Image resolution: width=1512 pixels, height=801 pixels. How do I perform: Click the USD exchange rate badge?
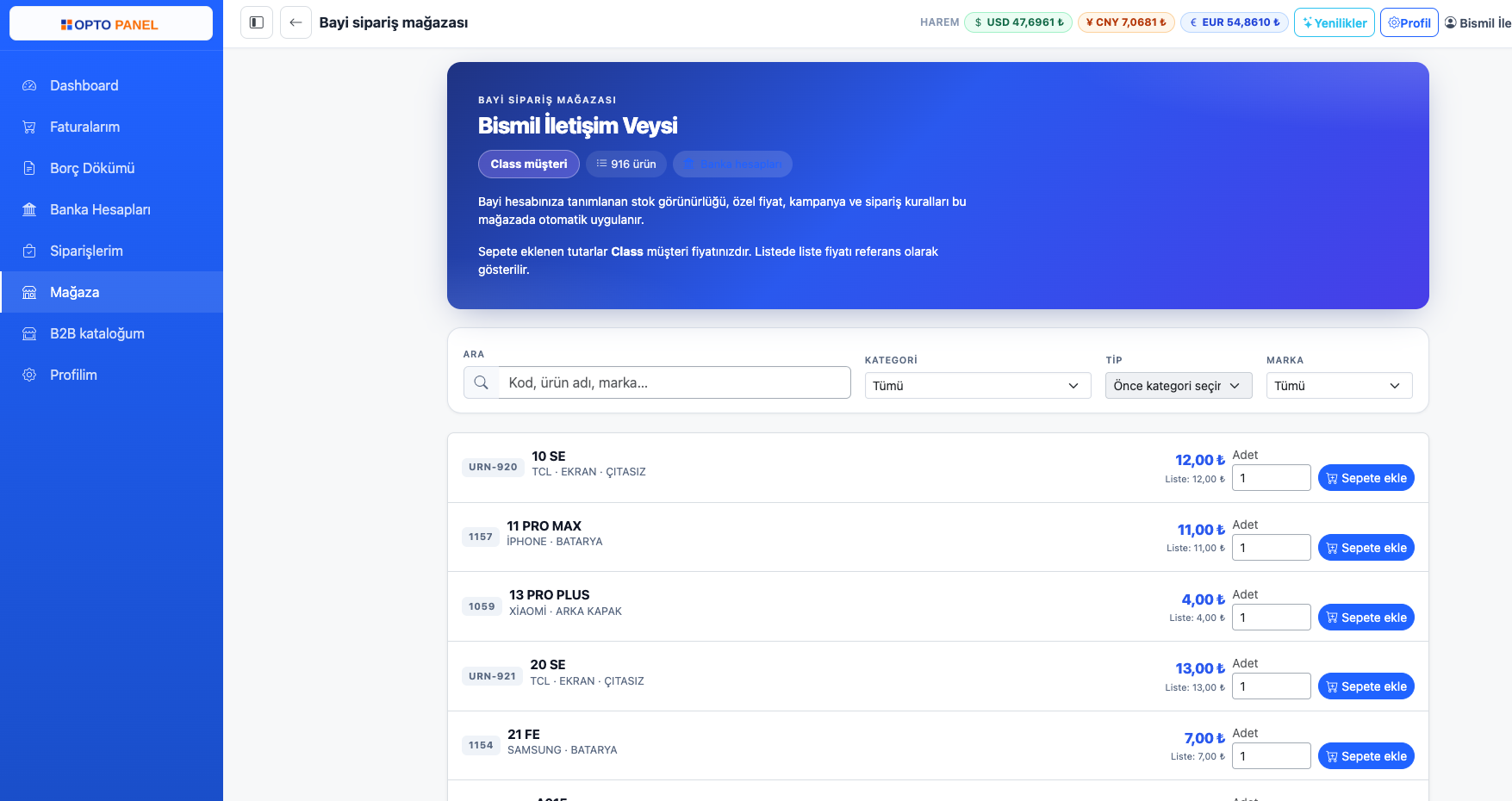pyautogui.click(x=1018, y=22)
